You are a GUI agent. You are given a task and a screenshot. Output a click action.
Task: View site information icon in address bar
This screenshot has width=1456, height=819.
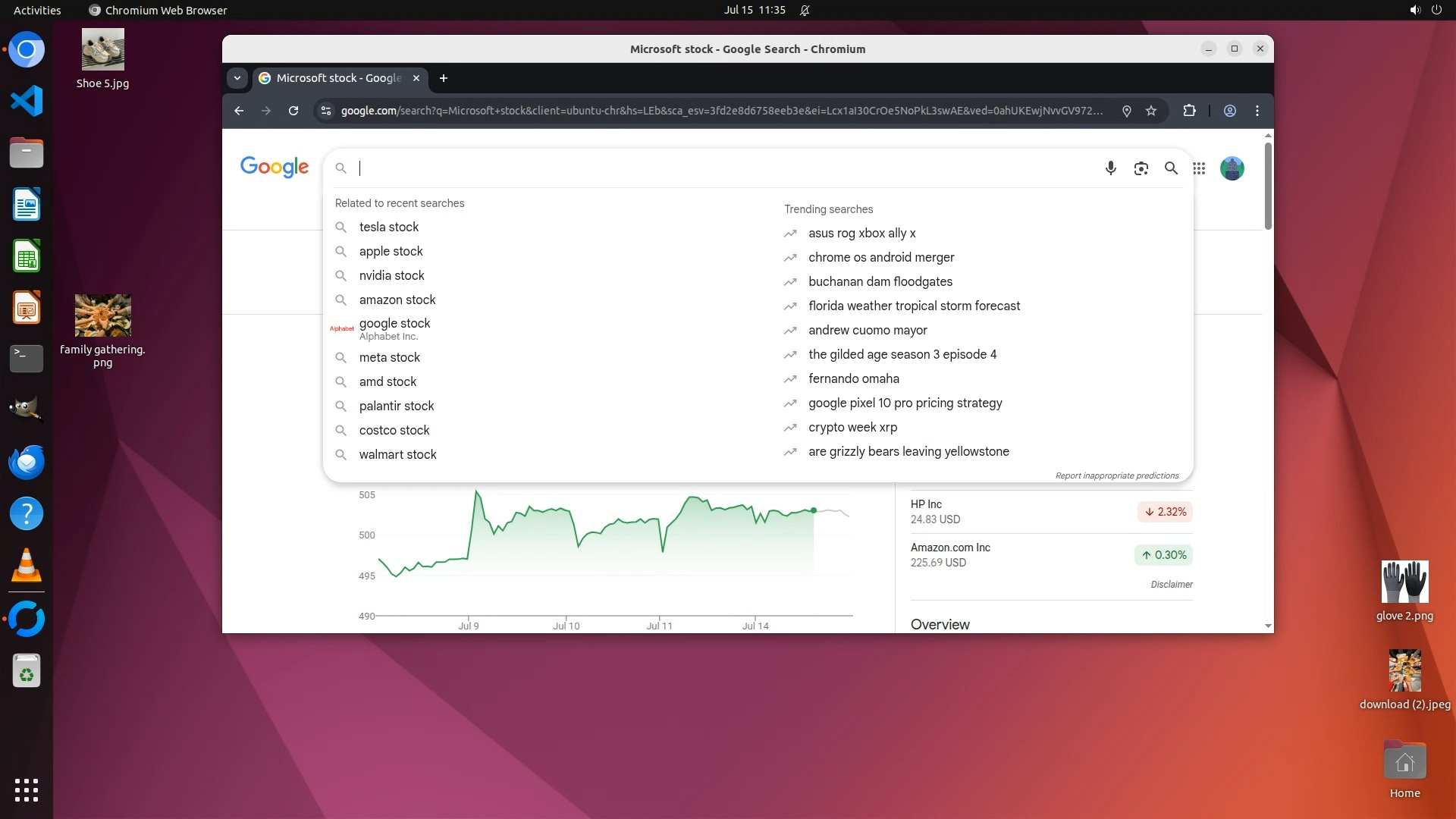pos(326,111)
